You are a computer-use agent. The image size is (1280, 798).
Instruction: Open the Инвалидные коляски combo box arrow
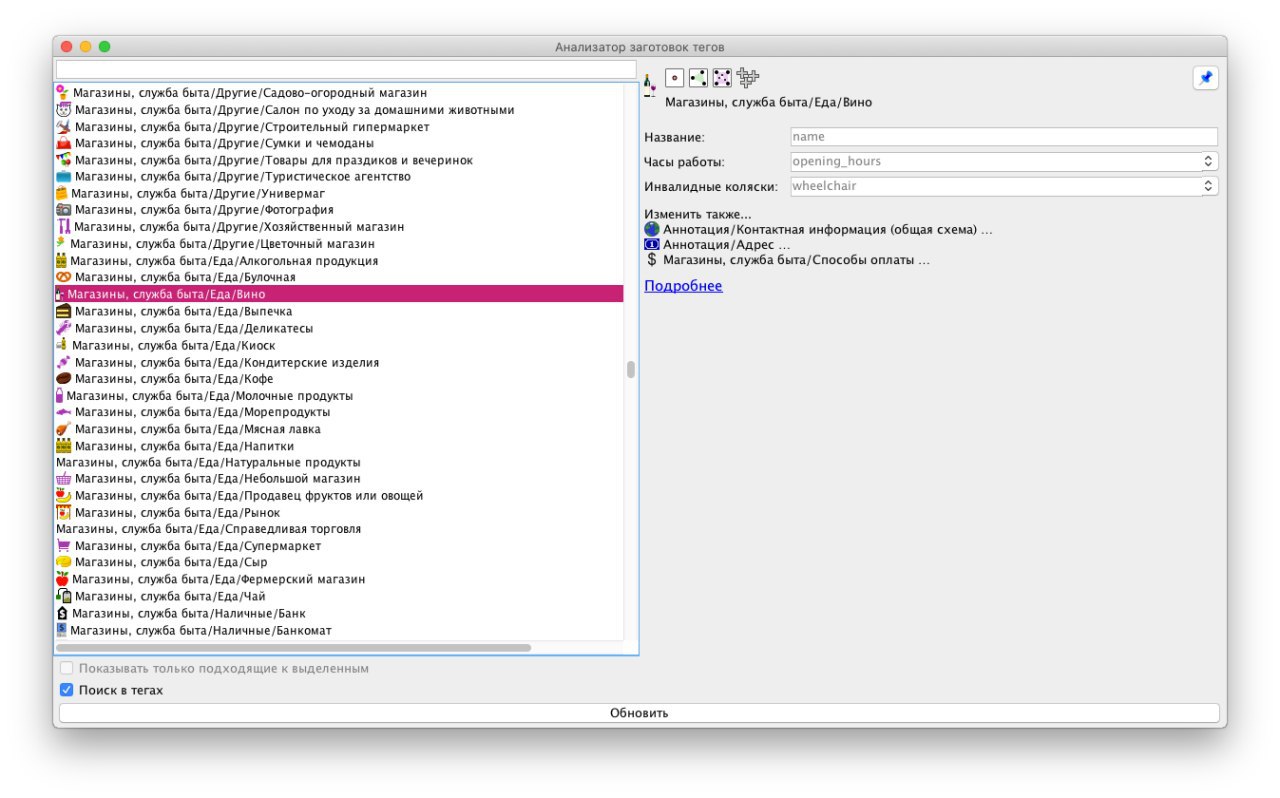[1208, 186]
